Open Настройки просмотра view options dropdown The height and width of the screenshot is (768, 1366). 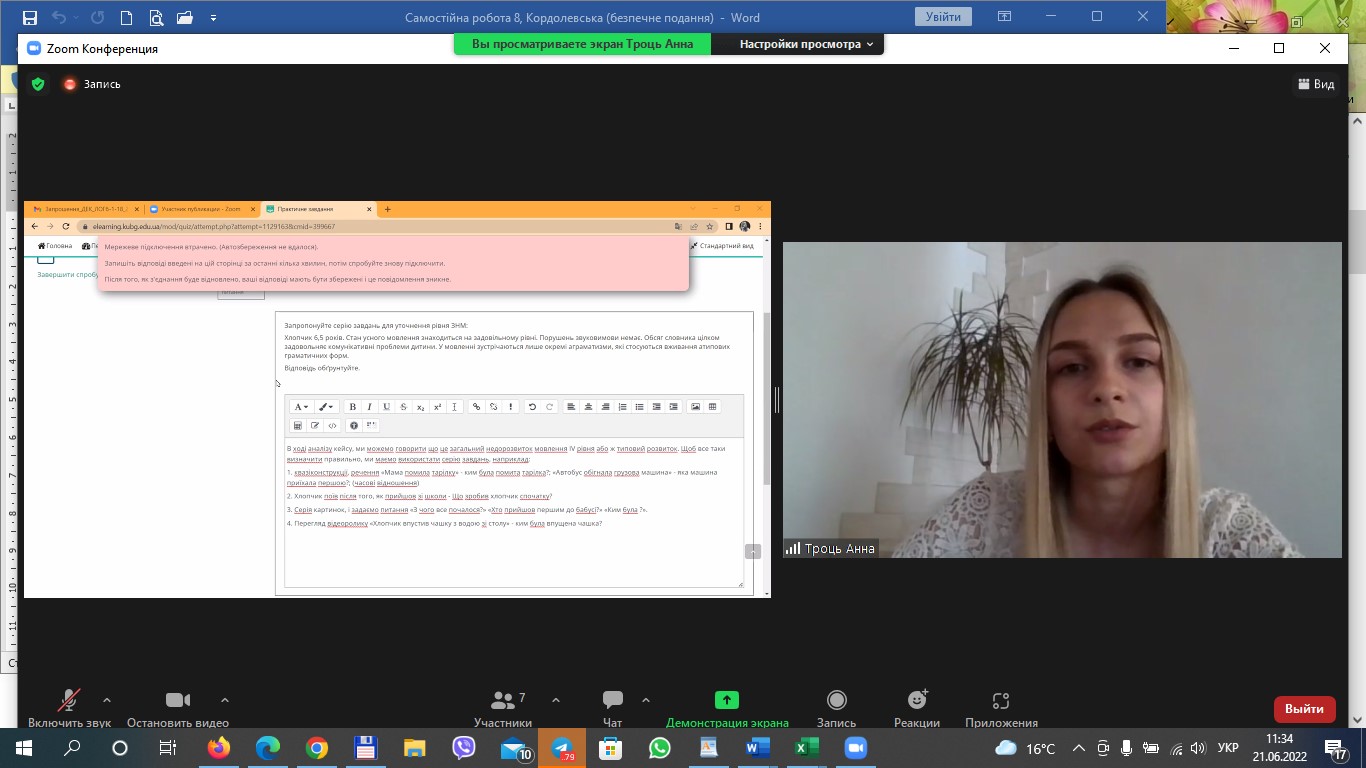click(806, 44)
